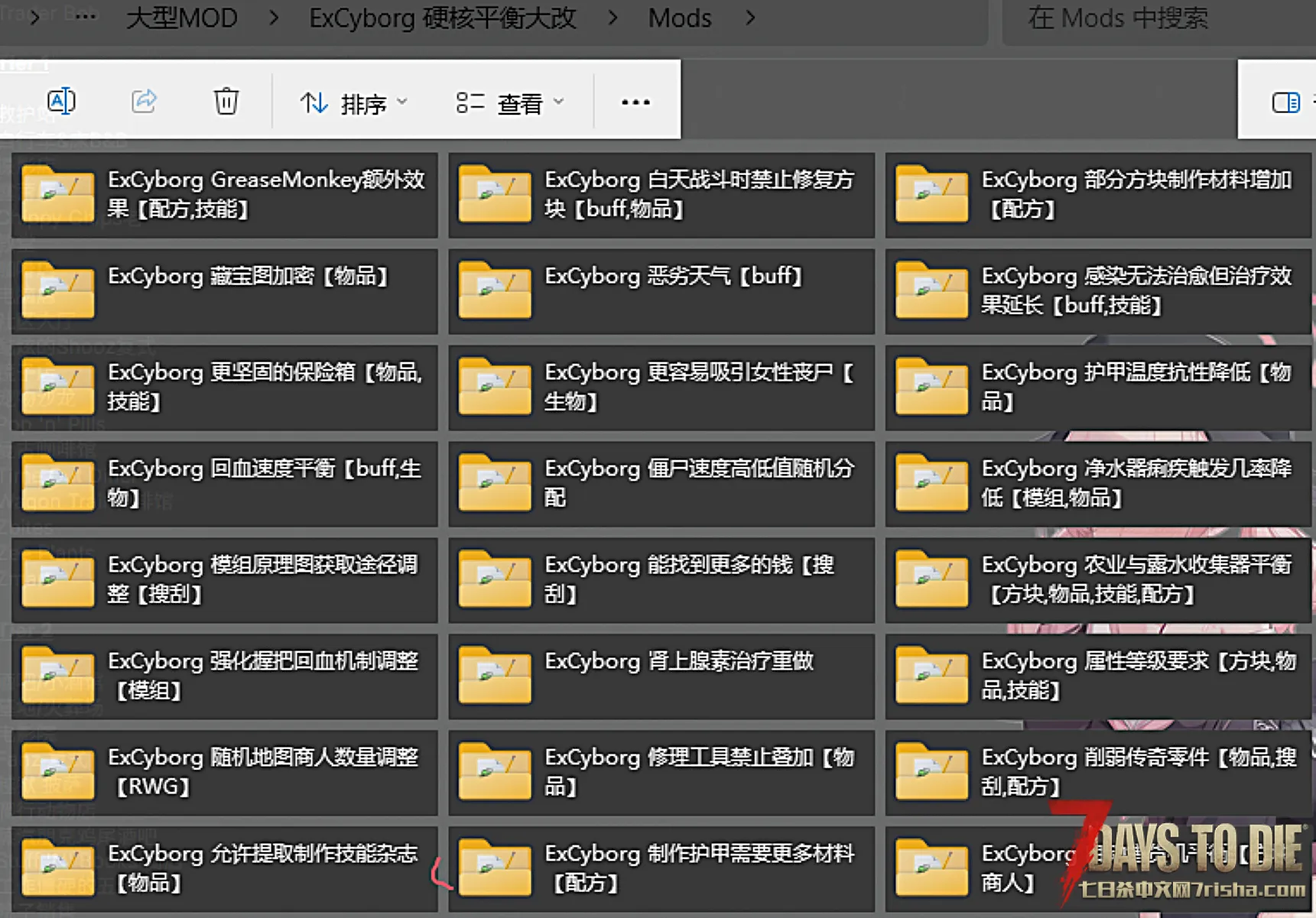Select folder icon of 回血速度平衡

pyautogui.click(x=58, y=482)
